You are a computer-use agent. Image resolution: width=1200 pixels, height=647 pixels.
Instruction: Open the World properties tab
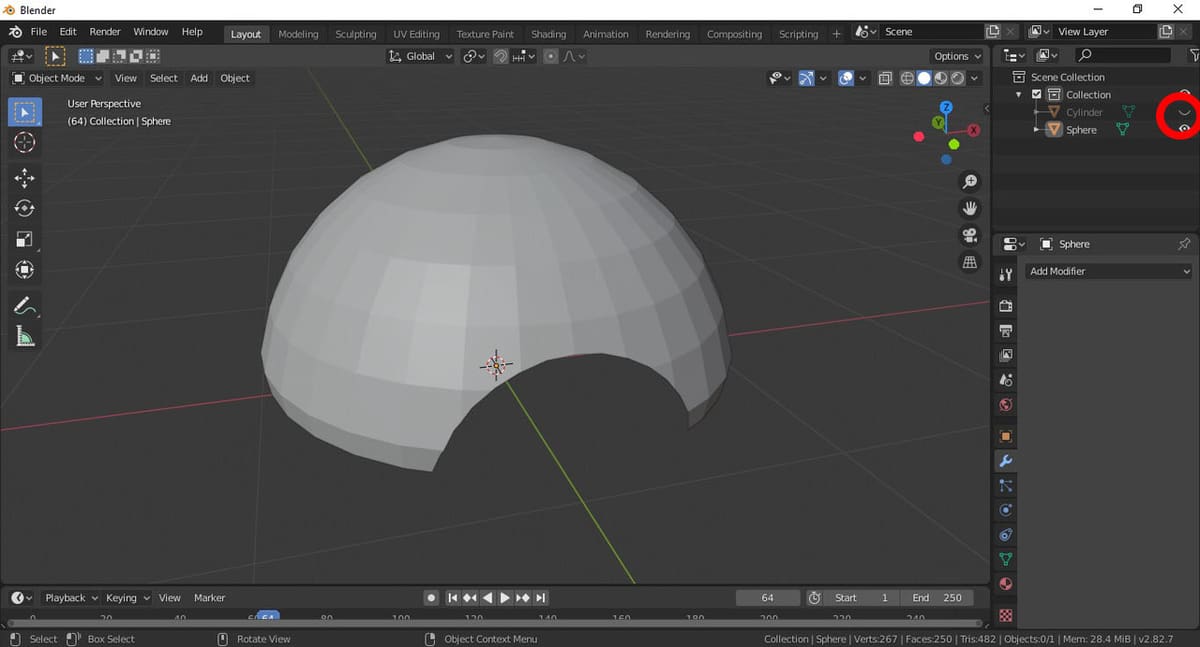click(1006, 406)
